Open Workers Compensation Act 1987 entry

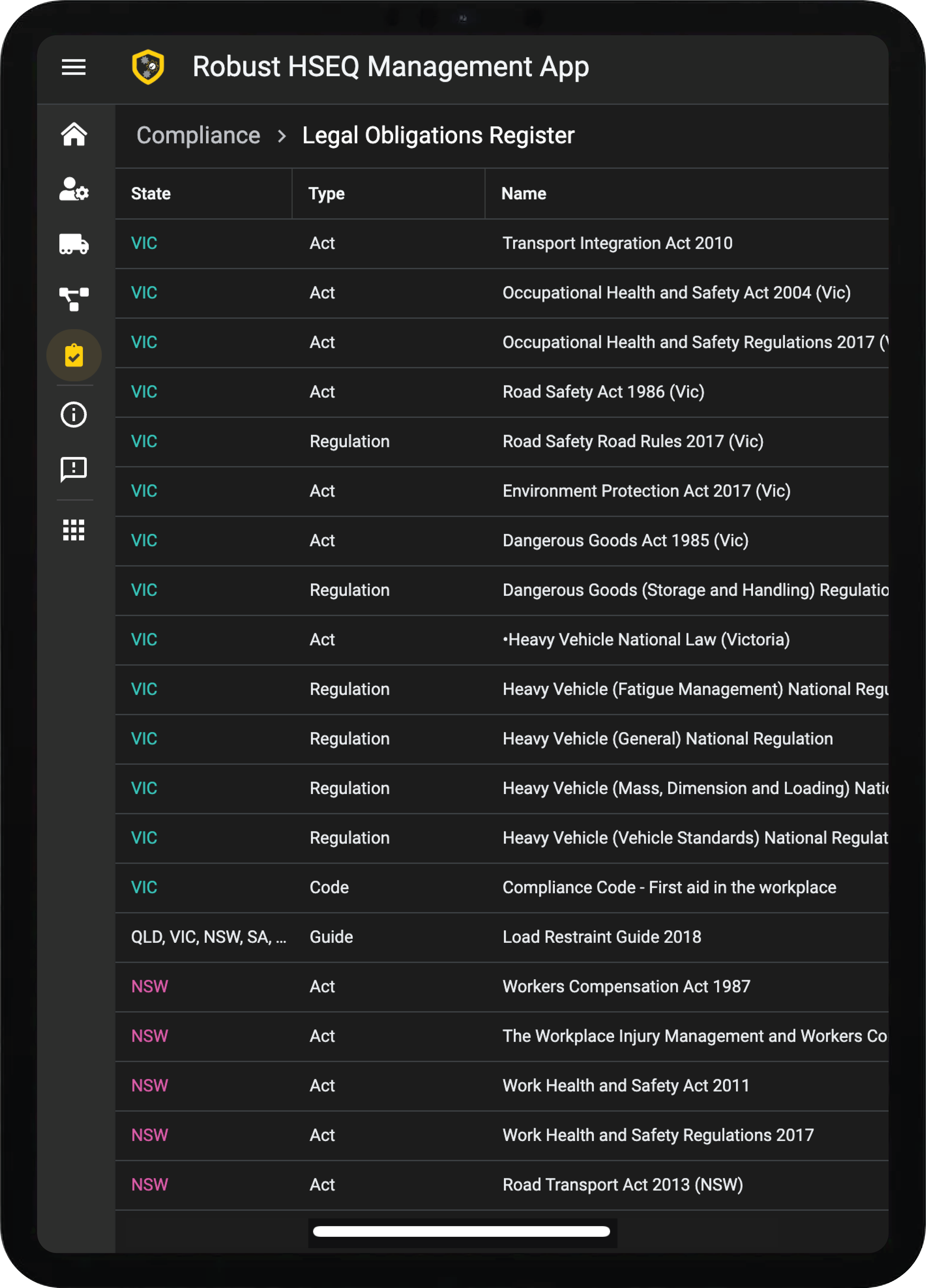pyautogui.click(x=502, y=986)
